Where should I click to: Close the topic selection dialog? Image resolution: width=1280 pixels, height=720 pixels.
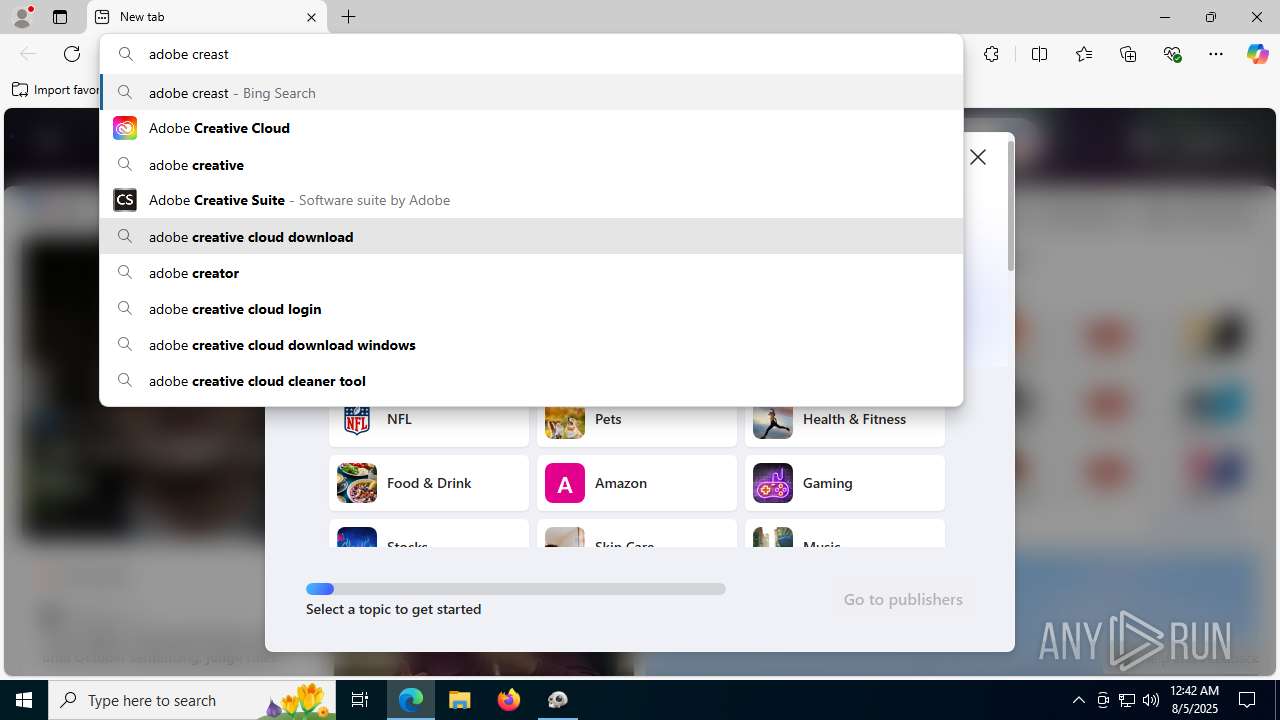point(978,157)
